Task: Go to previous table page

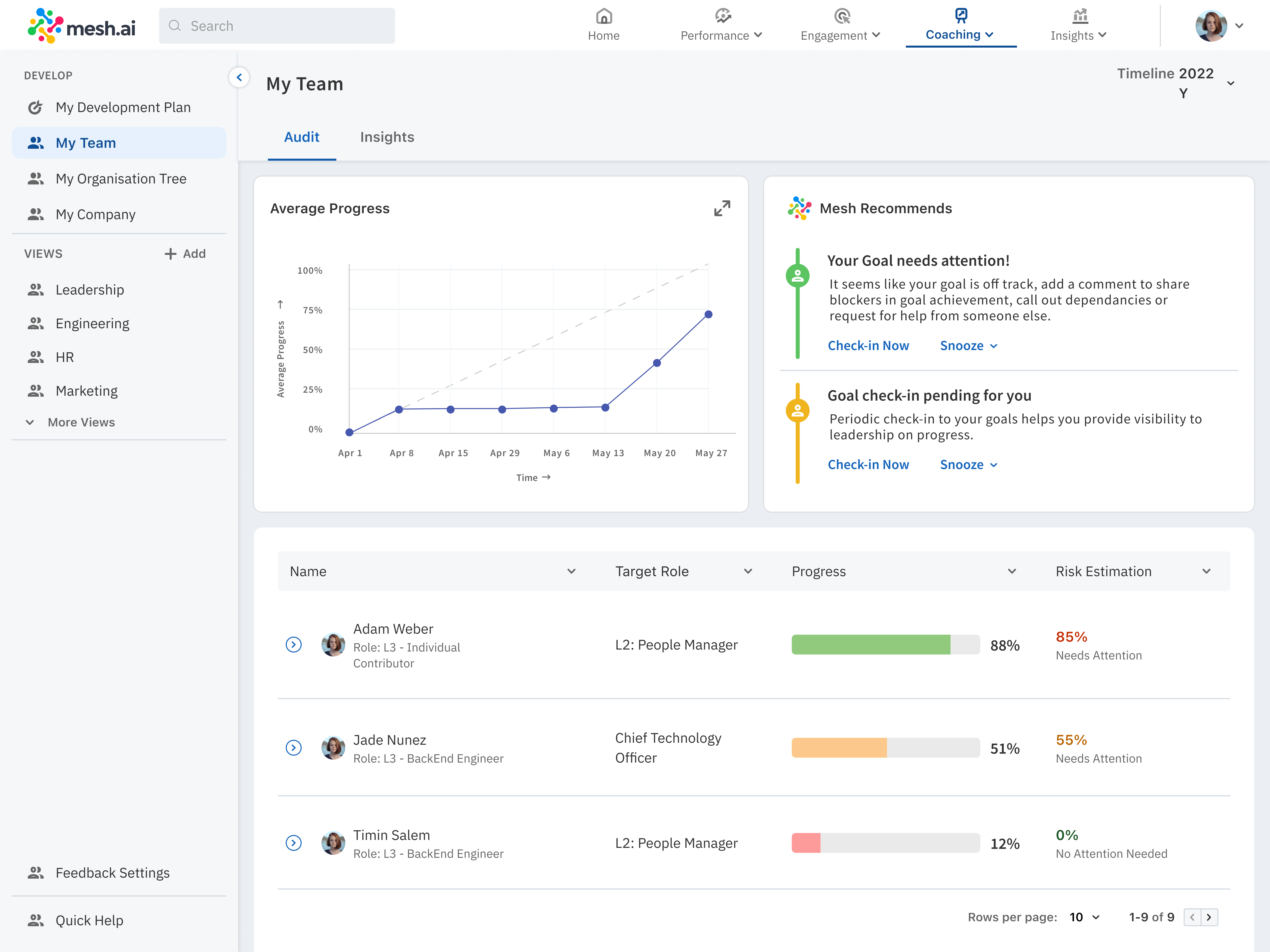Action: tap(1192, 917)
